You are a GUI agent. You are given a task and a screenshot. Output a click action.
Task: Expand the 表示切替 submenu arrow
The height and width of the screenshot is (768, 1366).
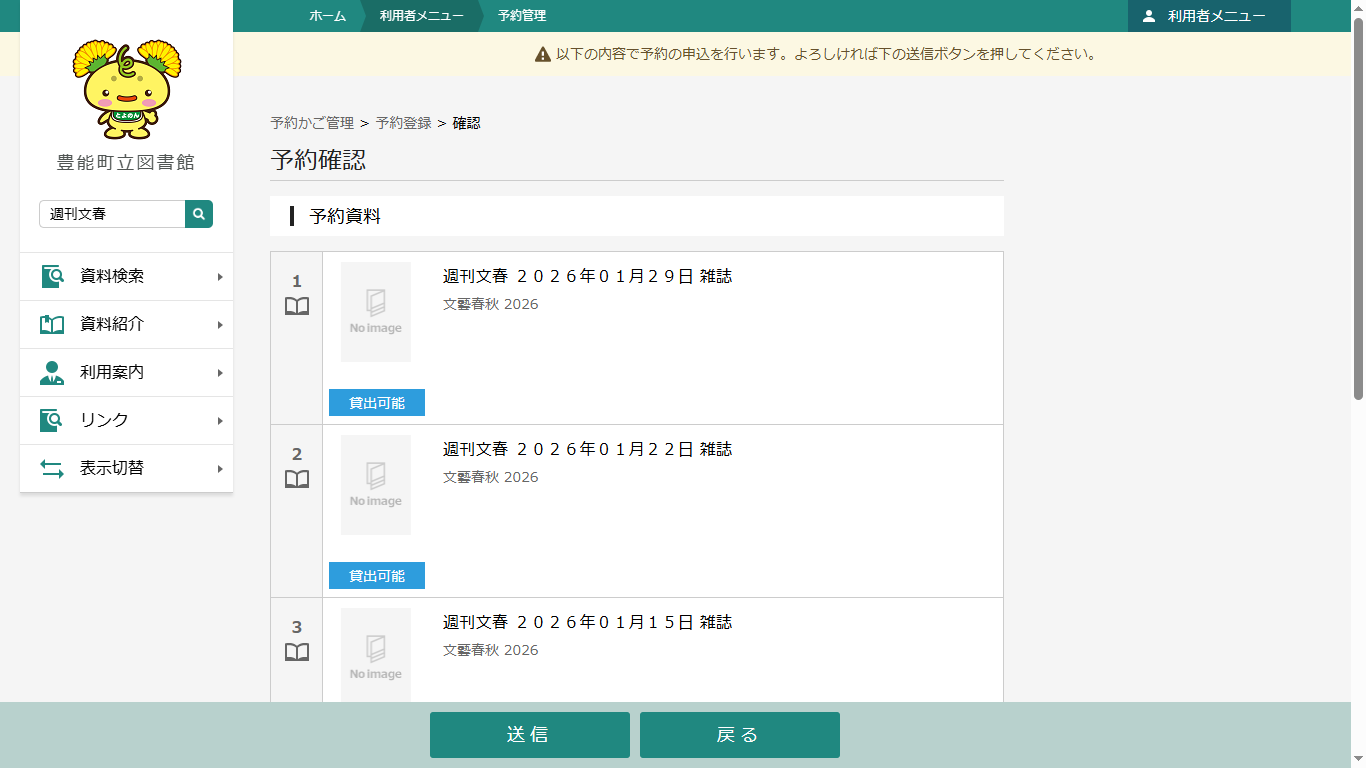pyautogui.click(x=220, y=469)
